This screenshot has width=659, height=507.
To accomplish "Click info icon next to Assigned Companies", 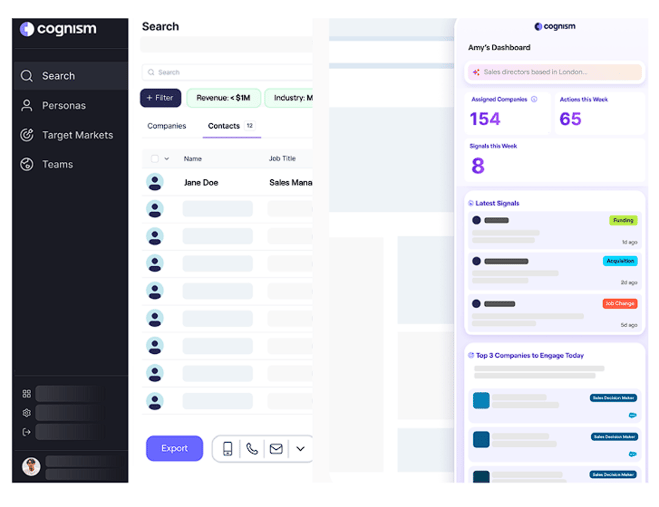I will pyautogui.click(x=534, y=99).
